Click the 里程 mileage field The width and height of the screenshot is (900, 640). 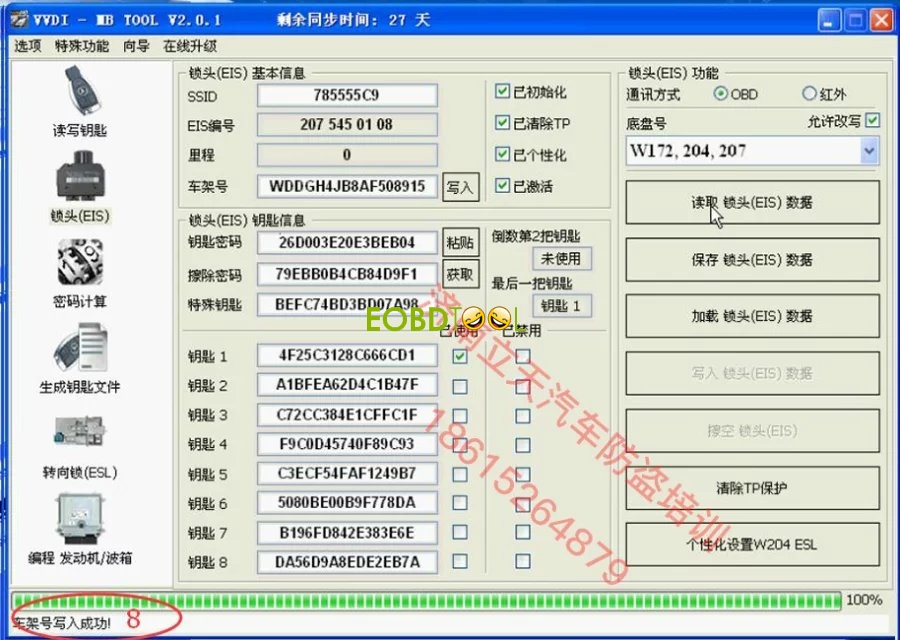347,155
